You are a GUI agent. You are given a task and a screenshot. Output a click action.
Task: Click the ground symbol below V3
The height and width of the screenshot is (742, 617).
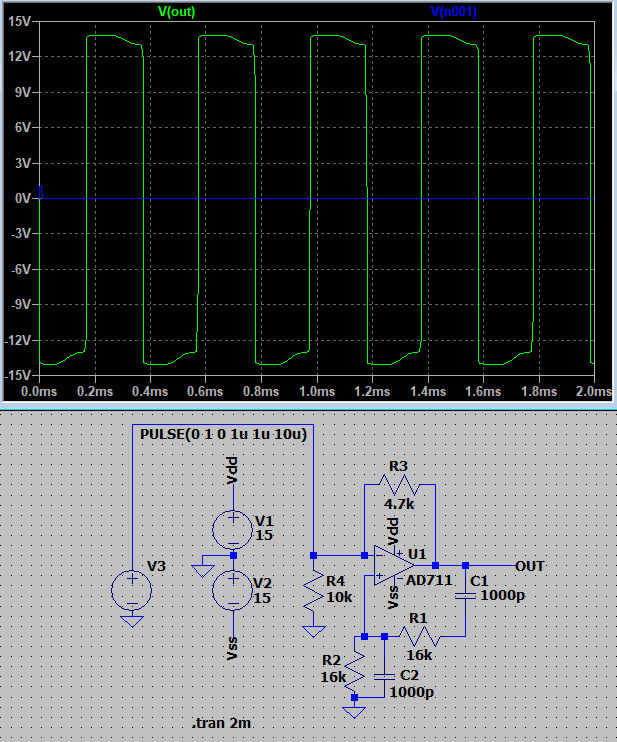[x=131, y=620]
